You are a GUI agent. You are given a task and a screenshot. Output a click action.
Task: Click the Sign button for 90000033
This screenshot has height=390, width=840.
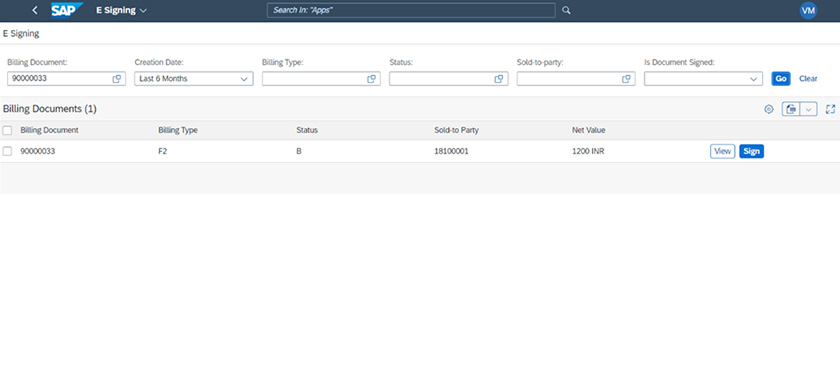click(x=752, y=152)
